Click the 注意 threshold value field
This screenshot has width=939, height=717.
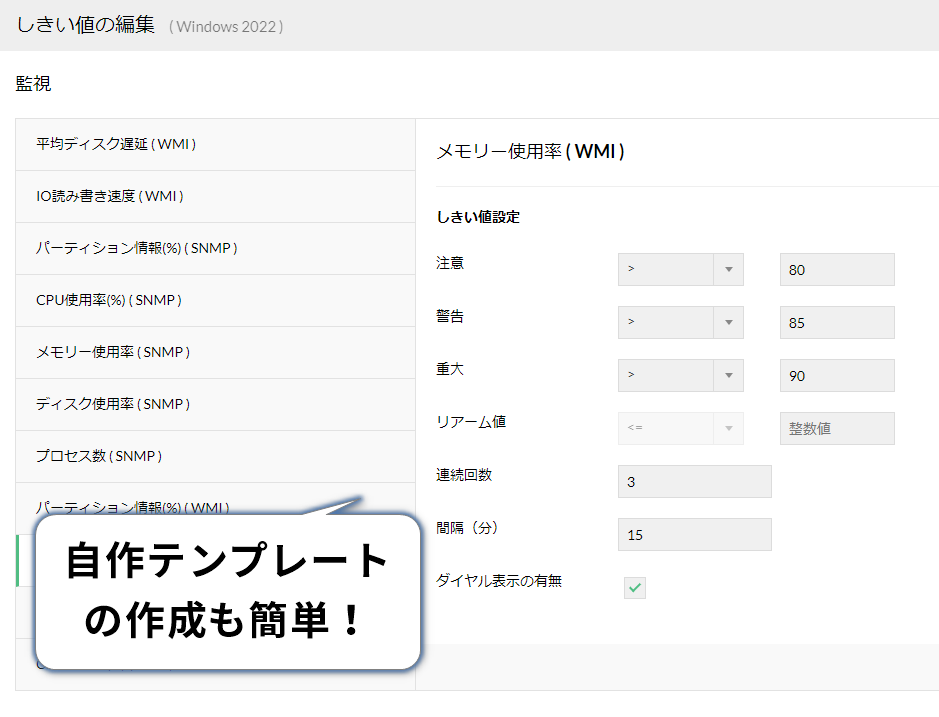[837, 270]
